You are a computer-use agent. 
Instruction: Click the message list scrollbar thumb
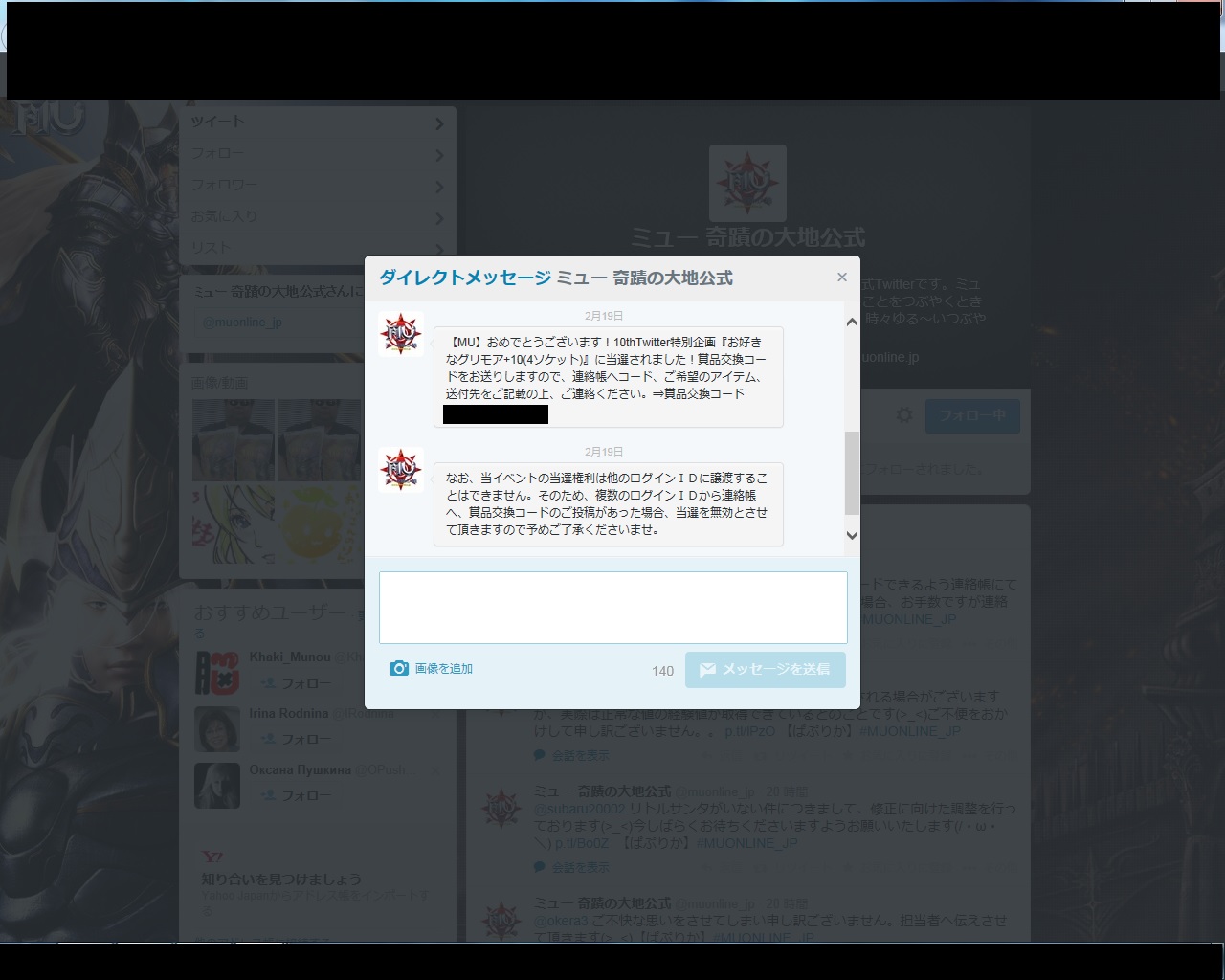tap(852, 473)
